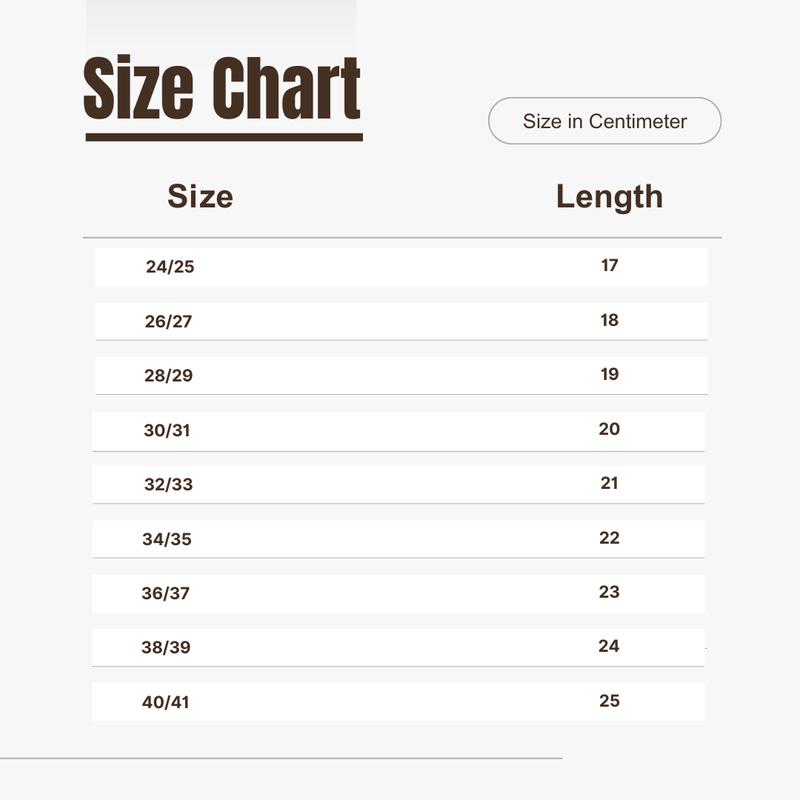
Task: Select the Length column header
Action: click(610, 197)
